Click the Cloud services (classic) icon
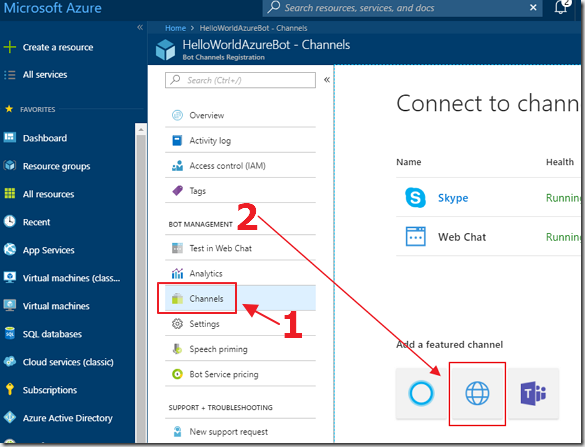The width and height of the screenshot is (585, 447). [x=10, y=362]
